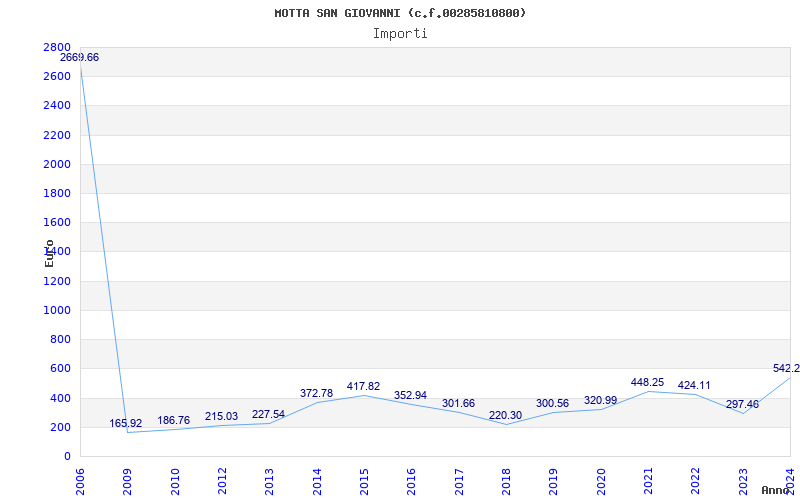Click the 1000 y-axis label
Screen dimensions: 800x500
point(57,310)
